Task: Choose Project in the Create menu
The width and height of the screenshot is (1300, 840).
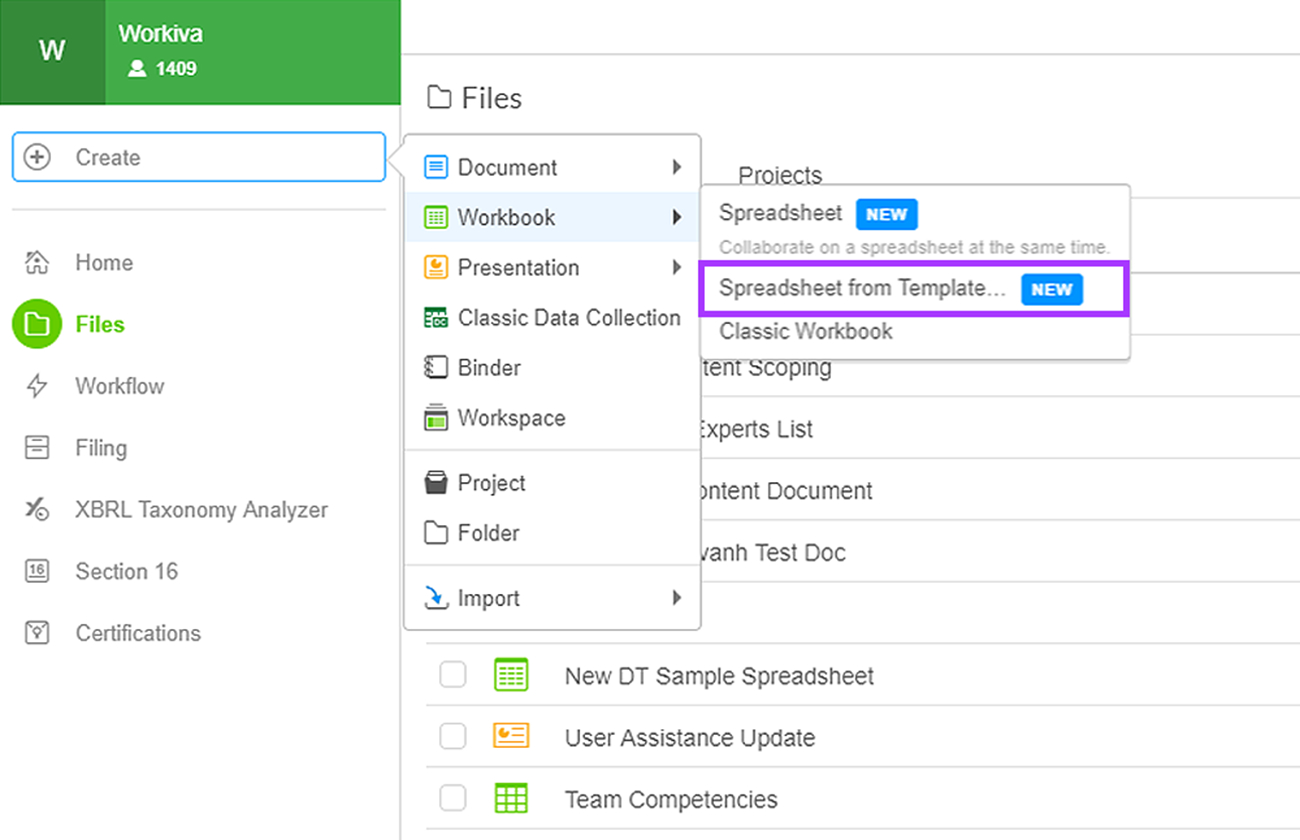Action: (491, 483)
